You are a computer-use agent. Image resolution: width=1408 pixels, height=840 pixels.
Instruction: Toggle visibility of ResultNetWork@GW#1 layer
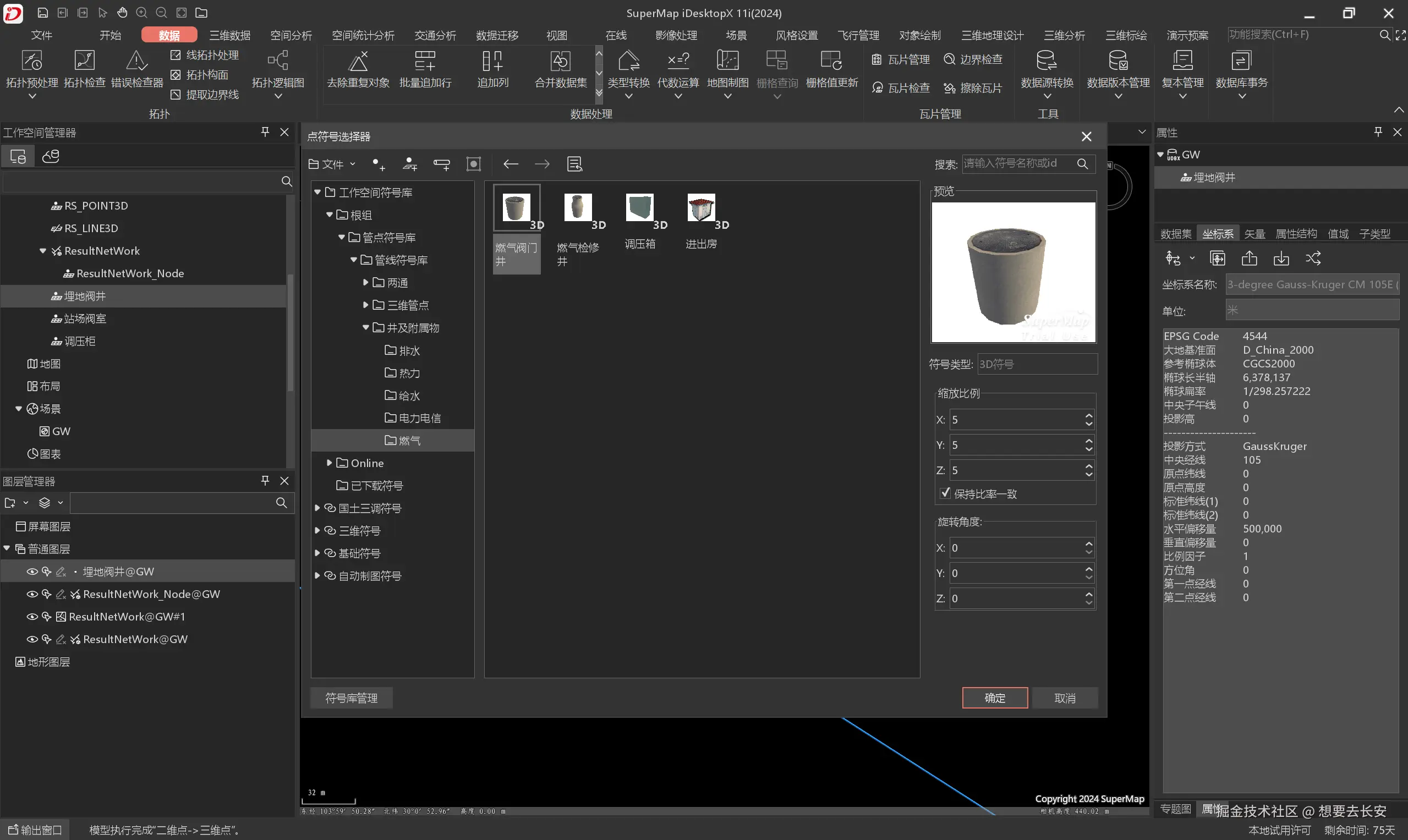[32, 617]
